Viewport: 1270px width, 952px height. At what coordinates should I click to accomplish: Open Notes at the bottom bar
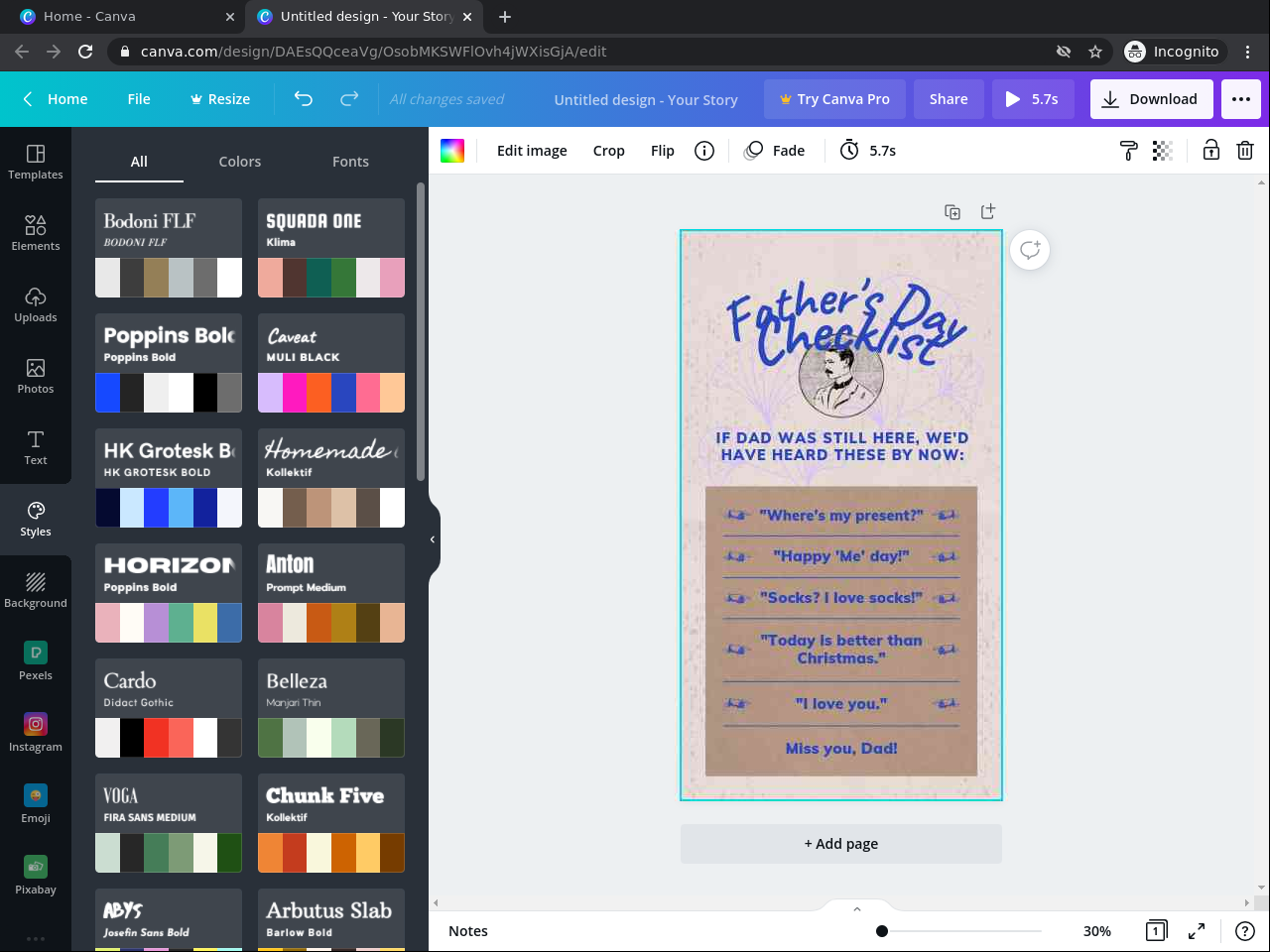[468, 931]
